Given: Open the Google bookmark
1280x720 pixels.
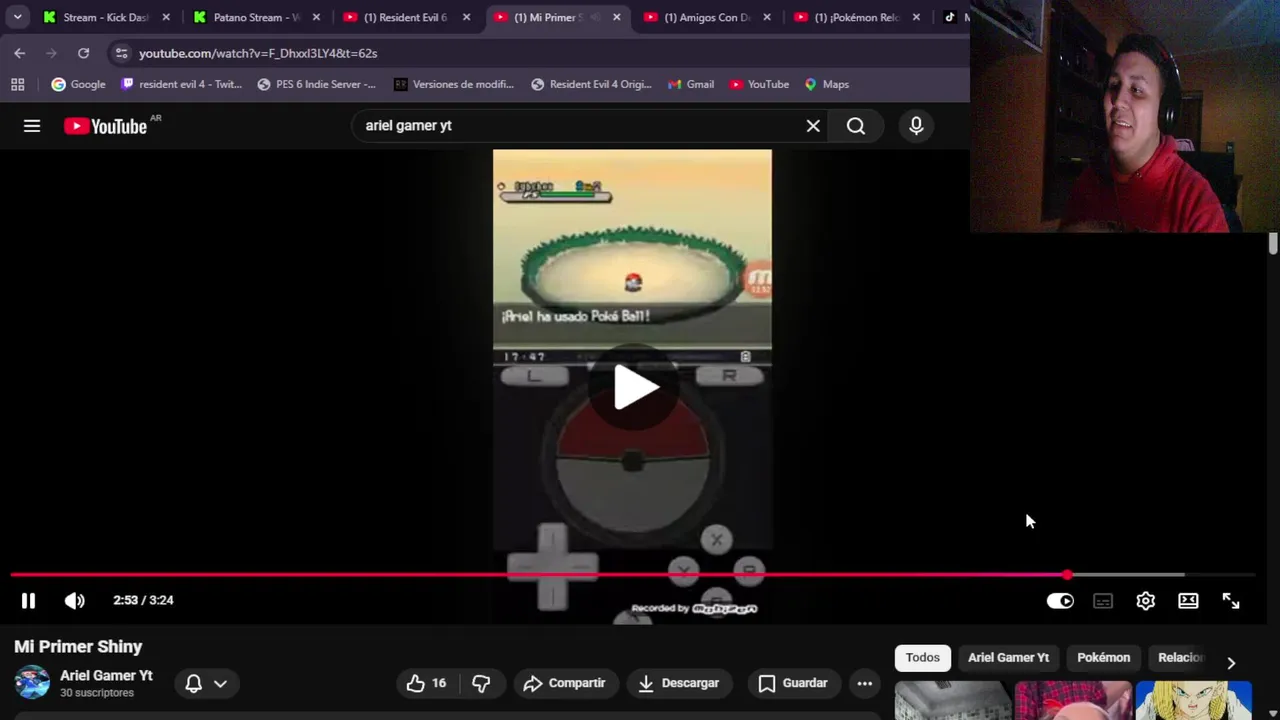Looking at the screenshot, I should [78, 84].
